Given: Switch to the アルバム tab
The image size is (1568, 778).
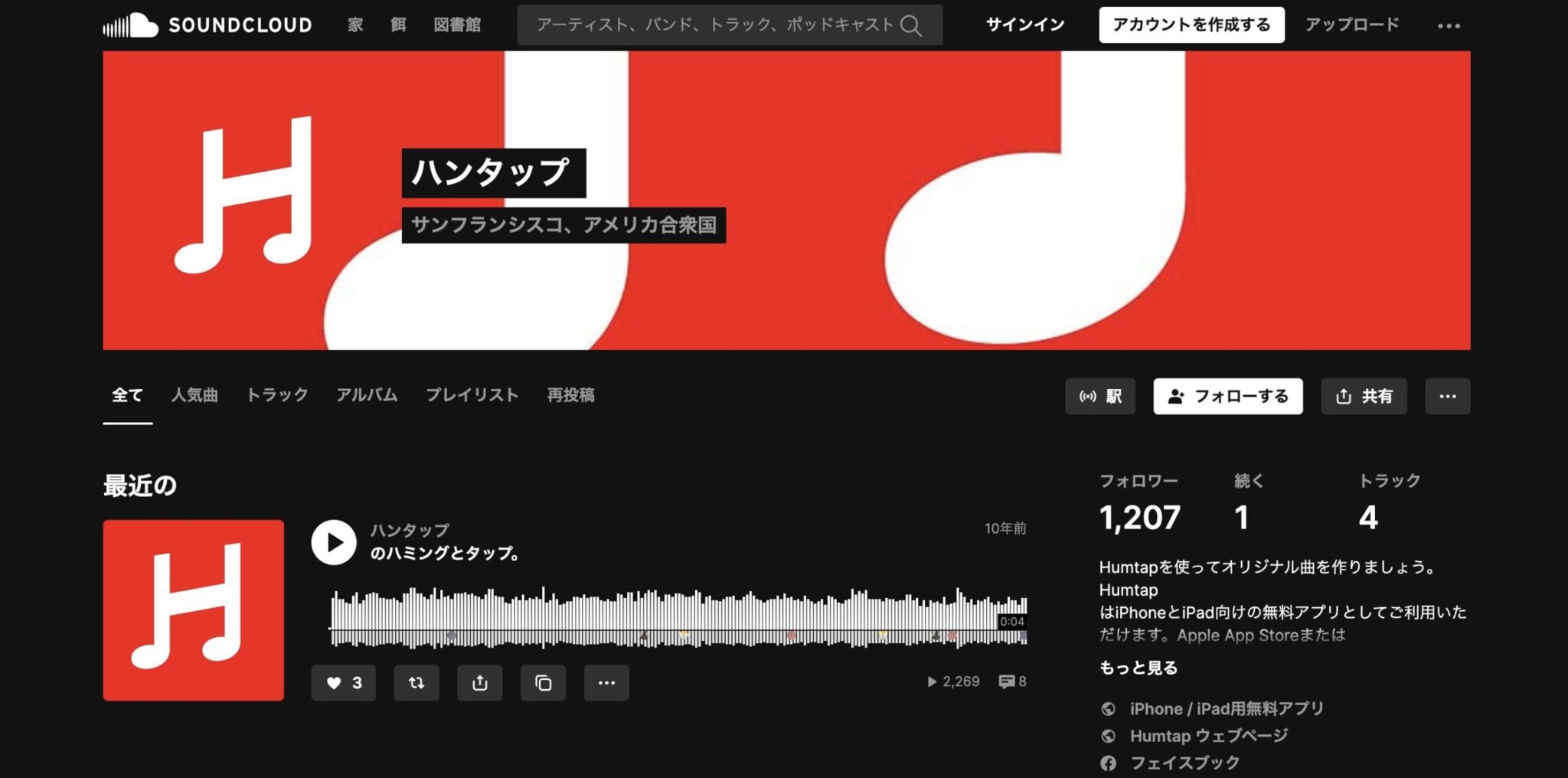Looking at the screenshot, I should [x=367, y=396].
